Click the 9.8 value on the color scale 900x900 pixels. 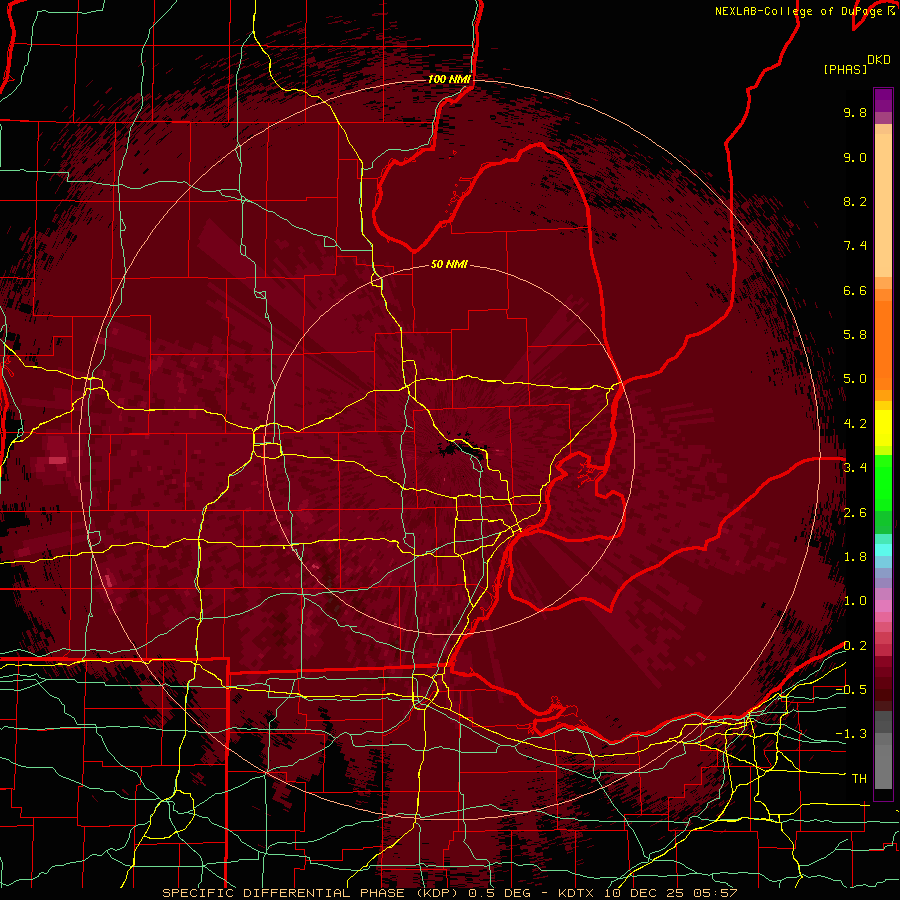tap(855, 112)
